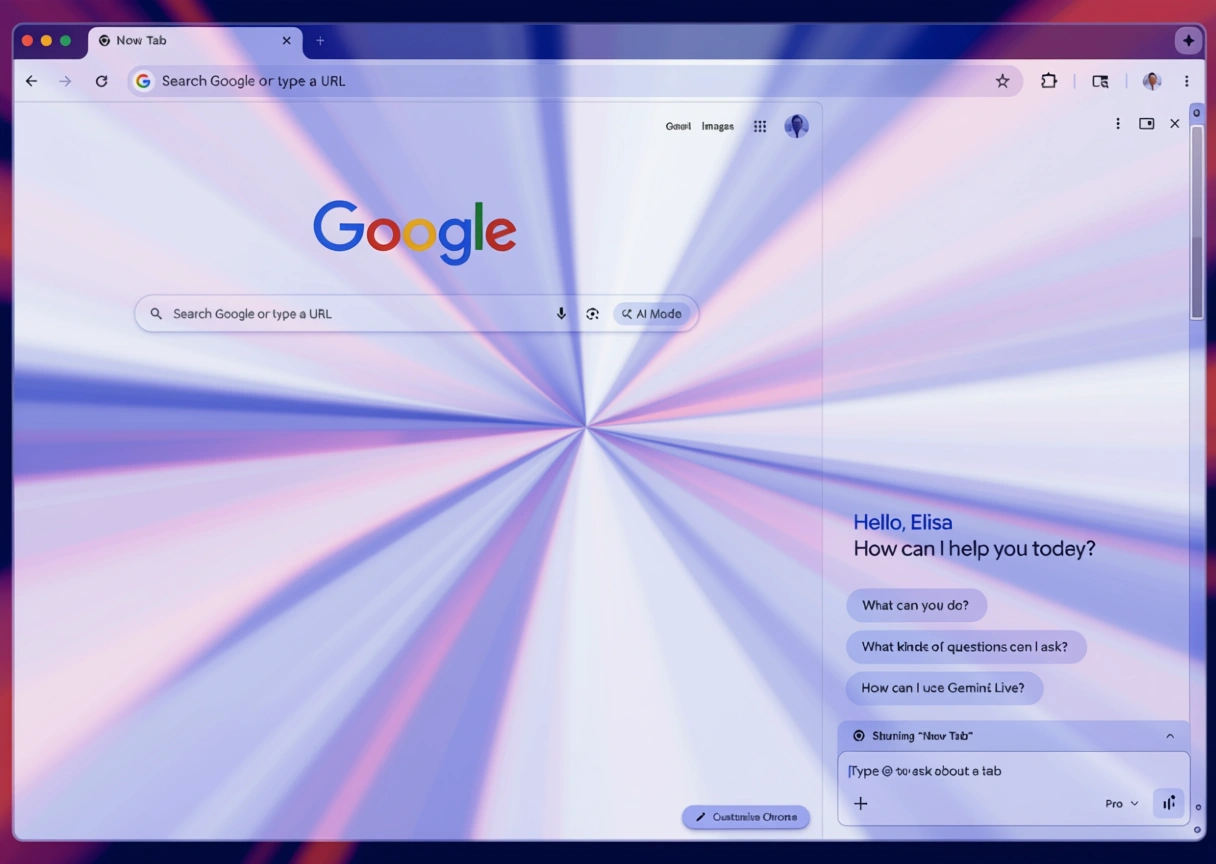Click the add attachment plus icon

click(860, 803)
